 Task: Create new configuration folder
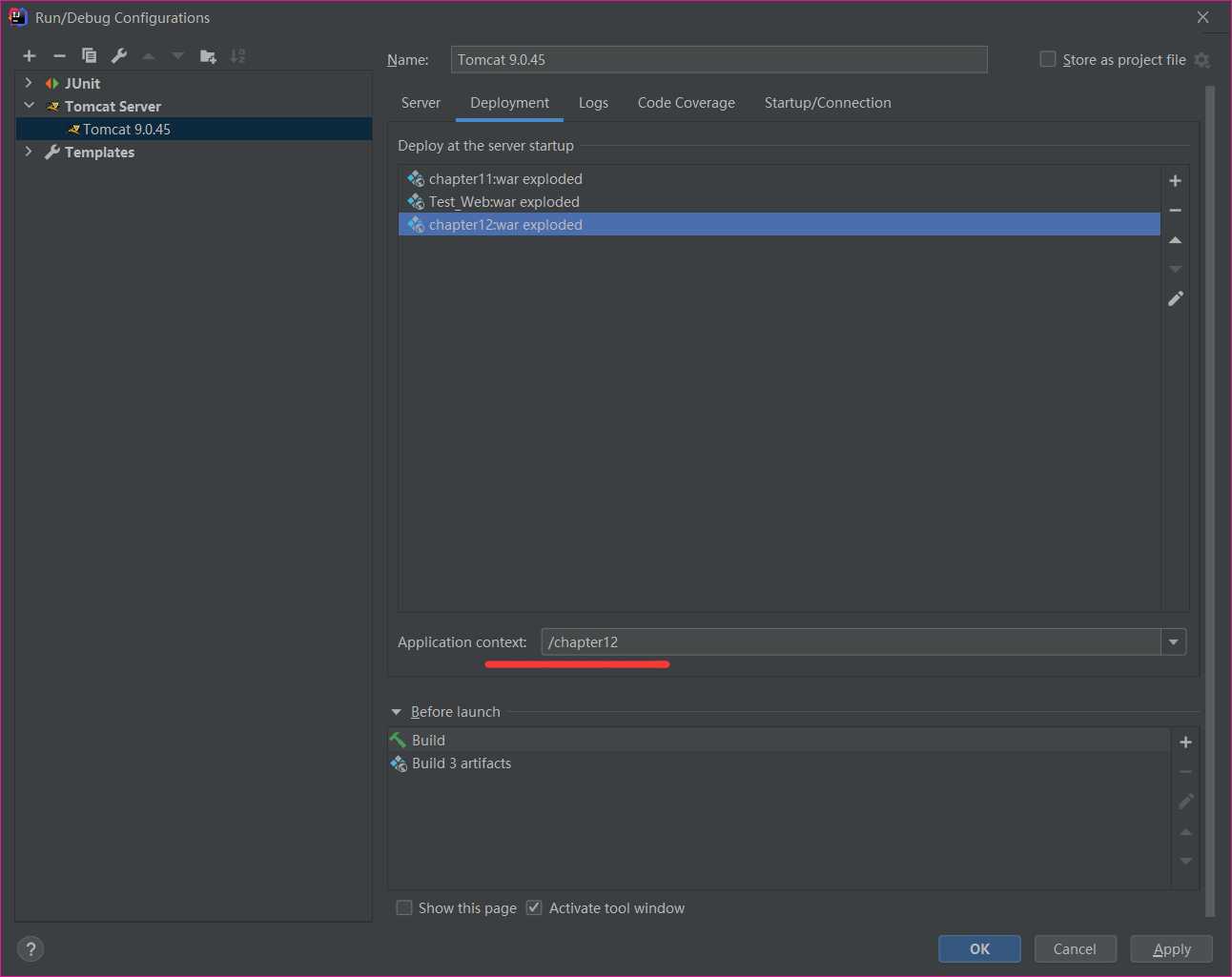coord(208,56)
